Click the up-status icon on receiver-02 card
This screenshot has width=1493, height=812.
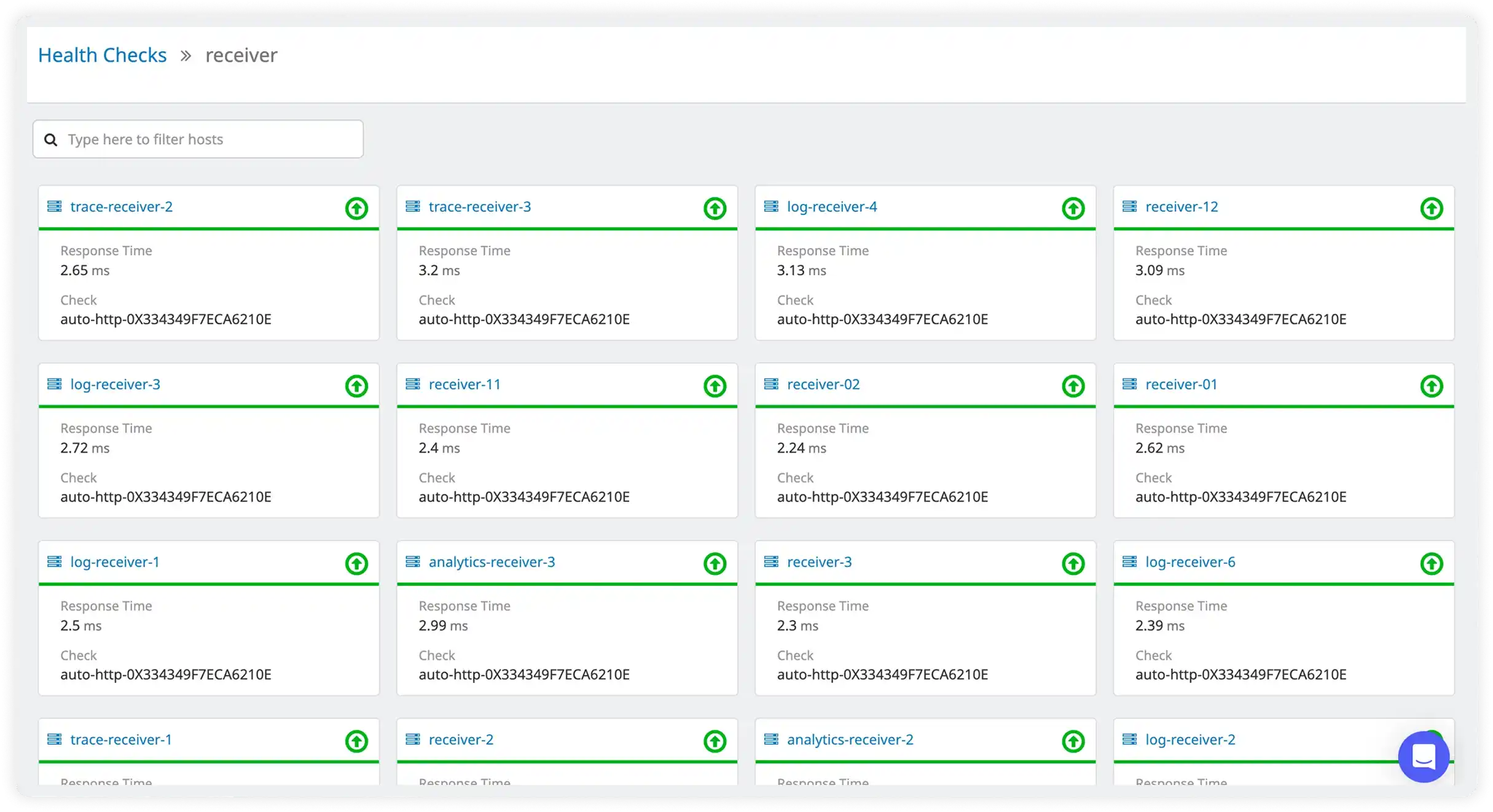(x=1073, y=386)
